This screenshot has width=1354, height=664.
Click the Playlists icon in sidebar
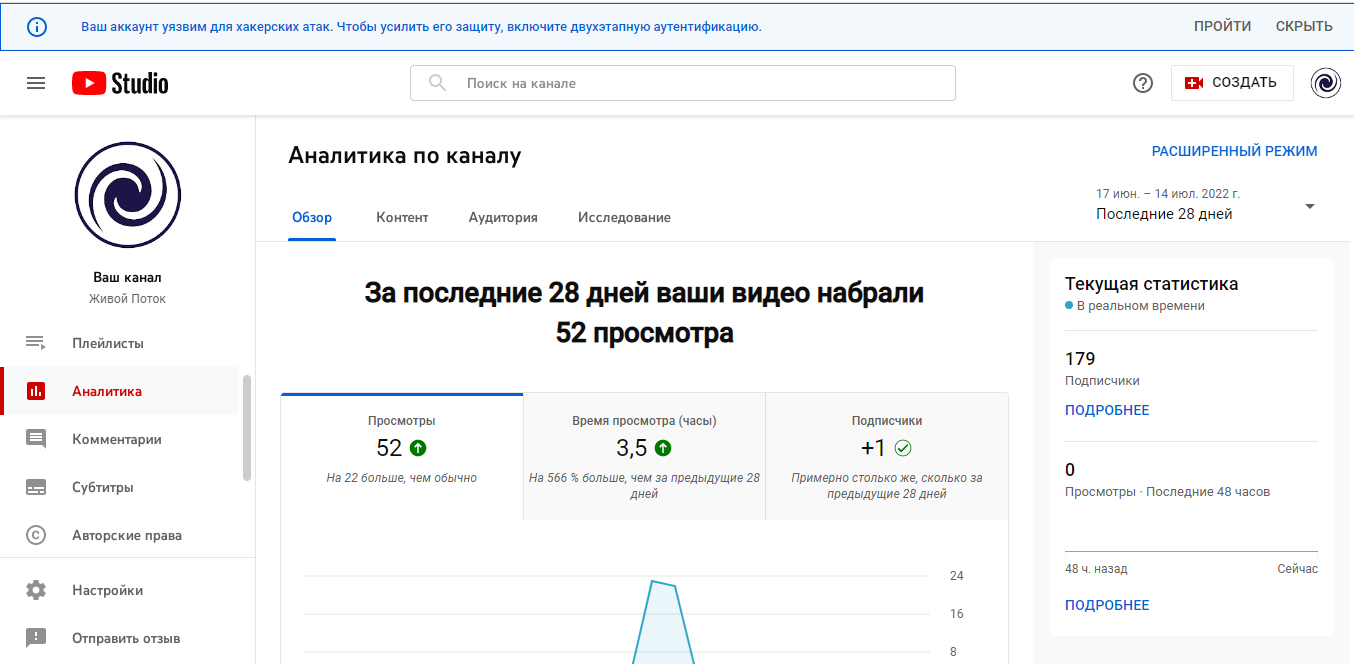click(x=36, y=343)
